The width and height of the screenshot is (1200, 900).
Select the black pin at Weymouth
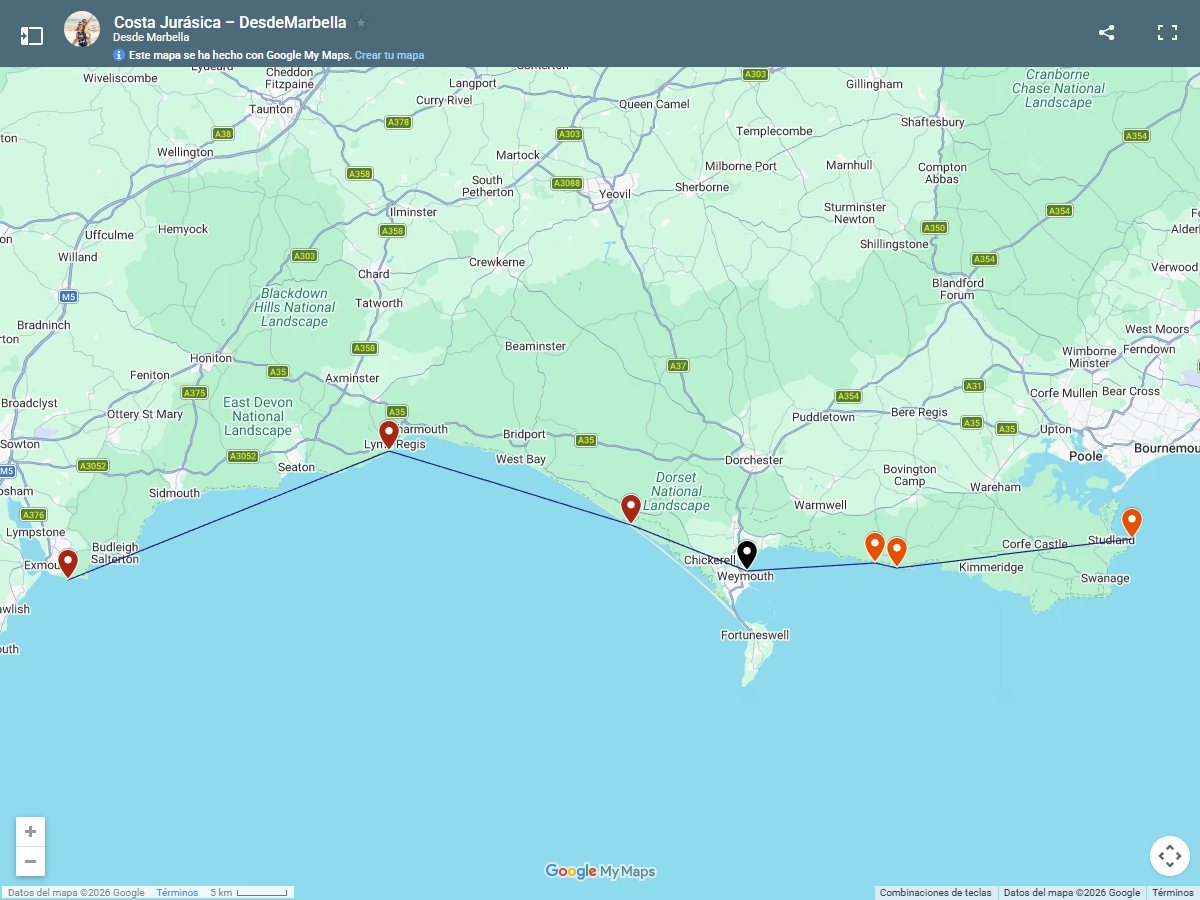747,555
